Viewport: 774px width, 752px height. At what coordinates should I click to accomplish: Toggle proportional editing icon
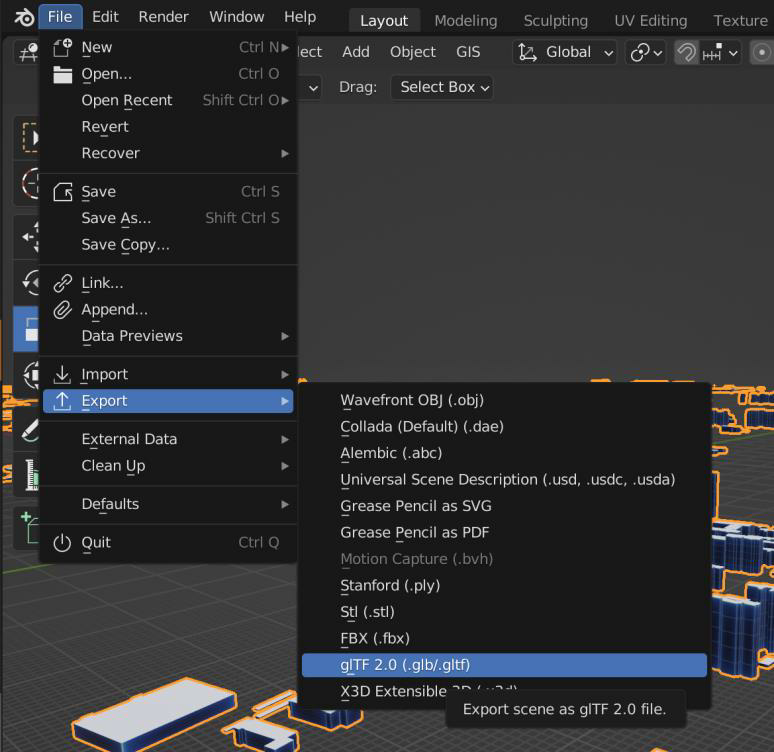click(x=761, y=52)
